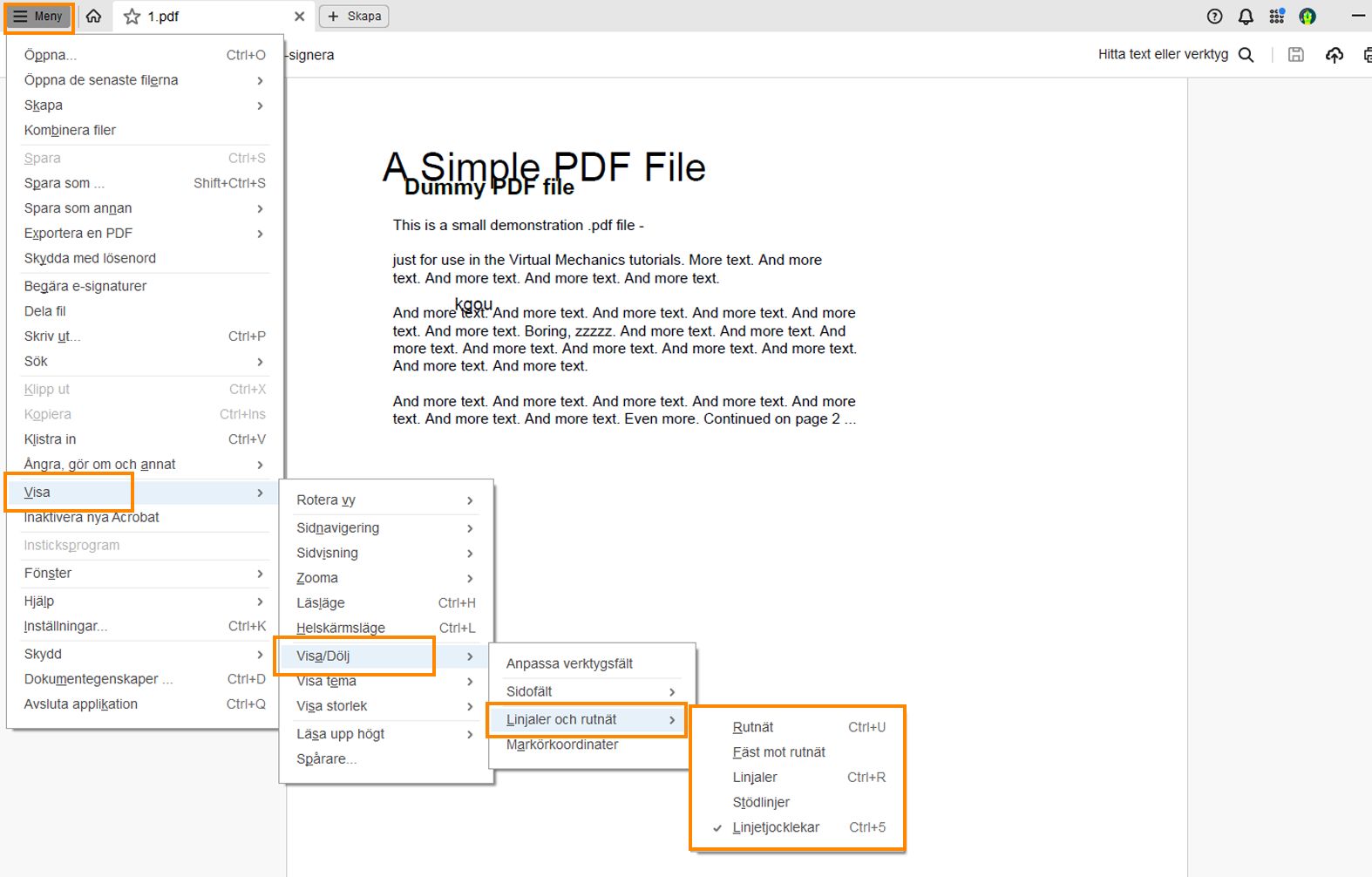
Task: Choose Skriv ut... entry
Action: 145,337
